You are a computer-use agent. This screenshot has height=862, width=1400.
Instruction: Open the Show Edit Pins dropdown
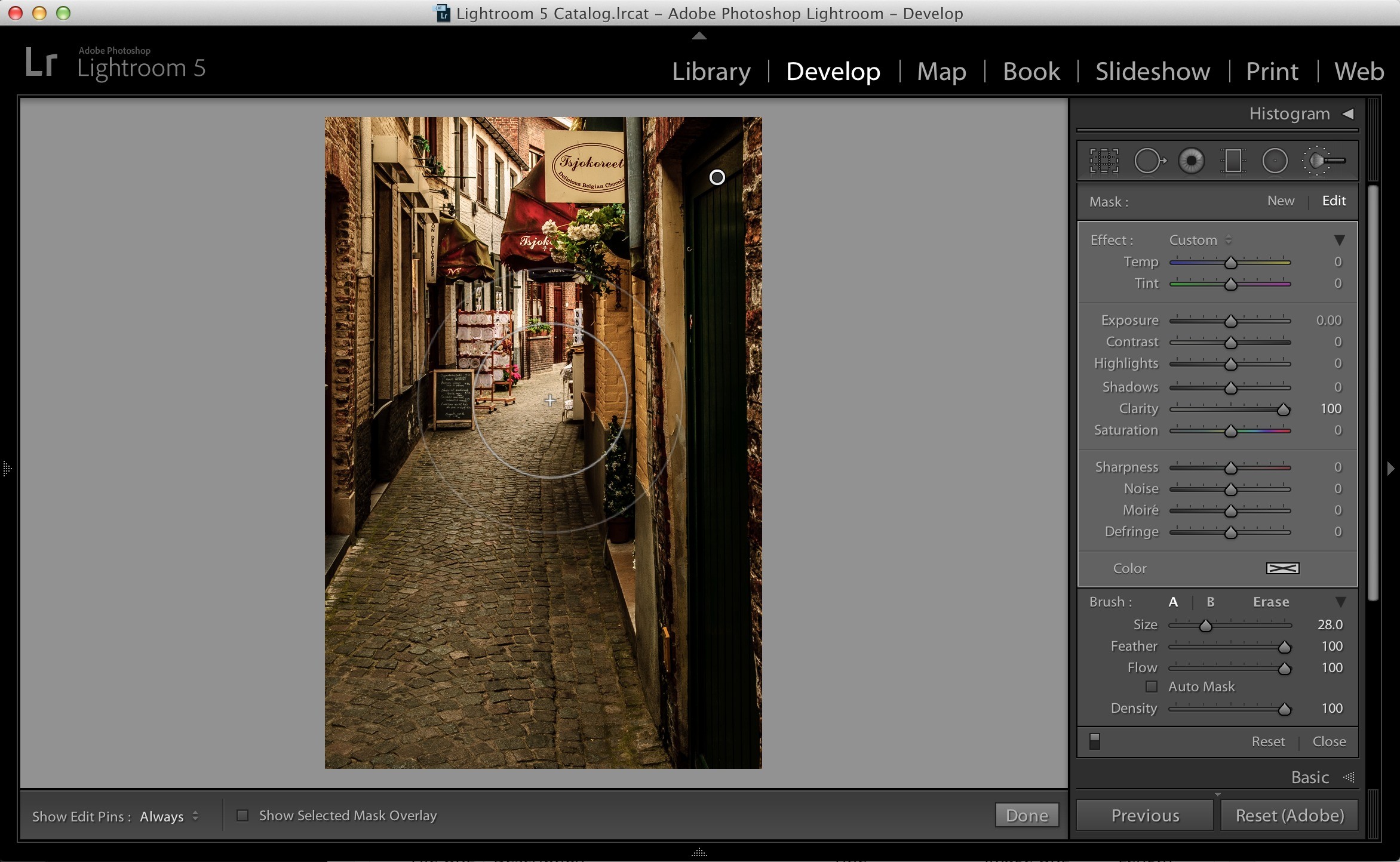[169, 816]
